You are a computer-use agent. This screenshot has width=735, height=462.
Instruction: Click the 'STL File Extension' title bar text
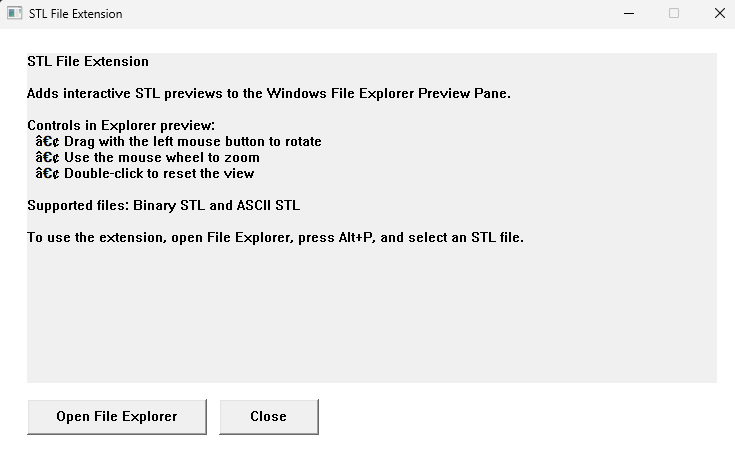point(75,14)
